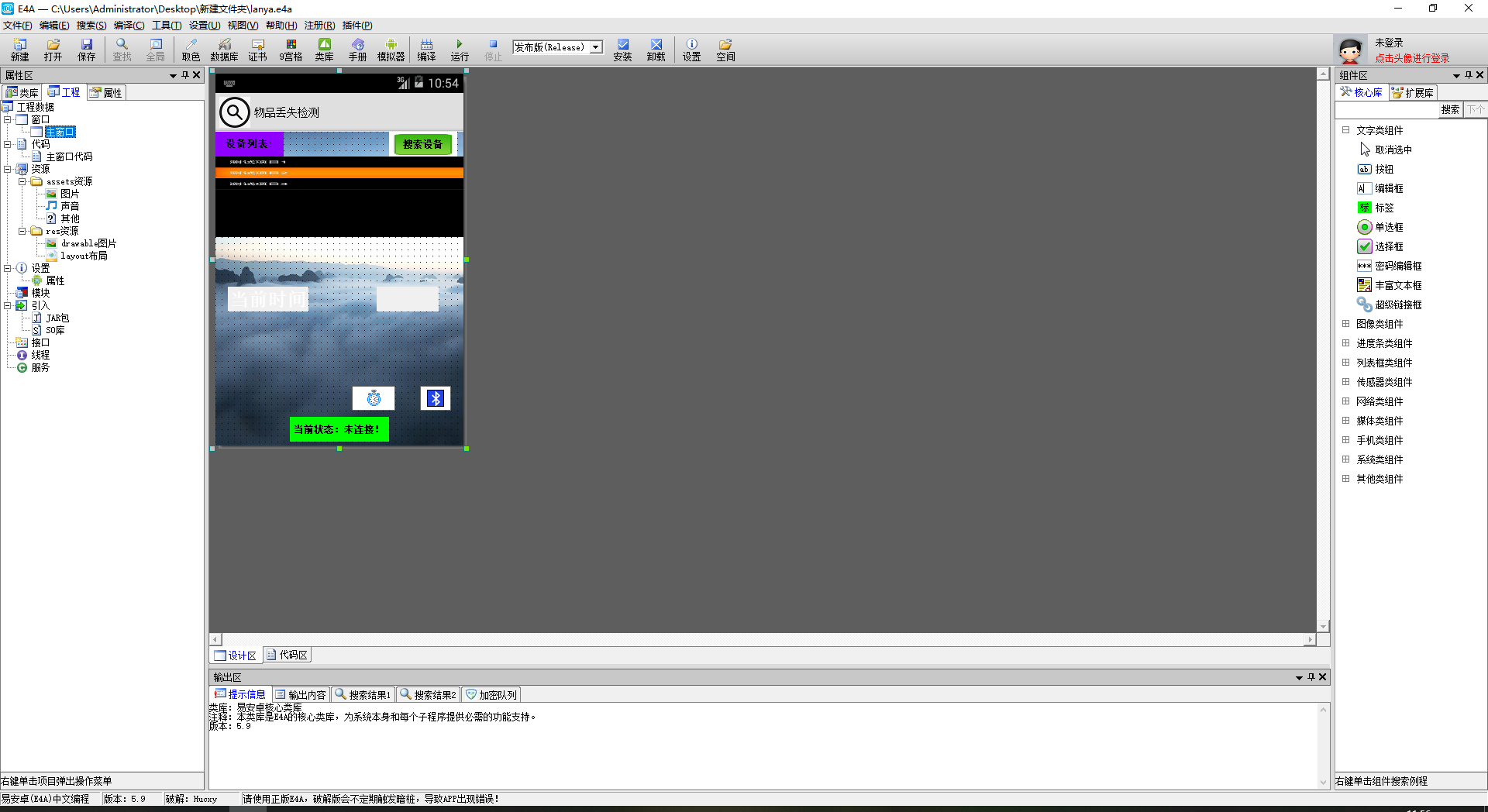Select the 密码编辑框 password component
1488x812 pixels.
point(1390,266)
